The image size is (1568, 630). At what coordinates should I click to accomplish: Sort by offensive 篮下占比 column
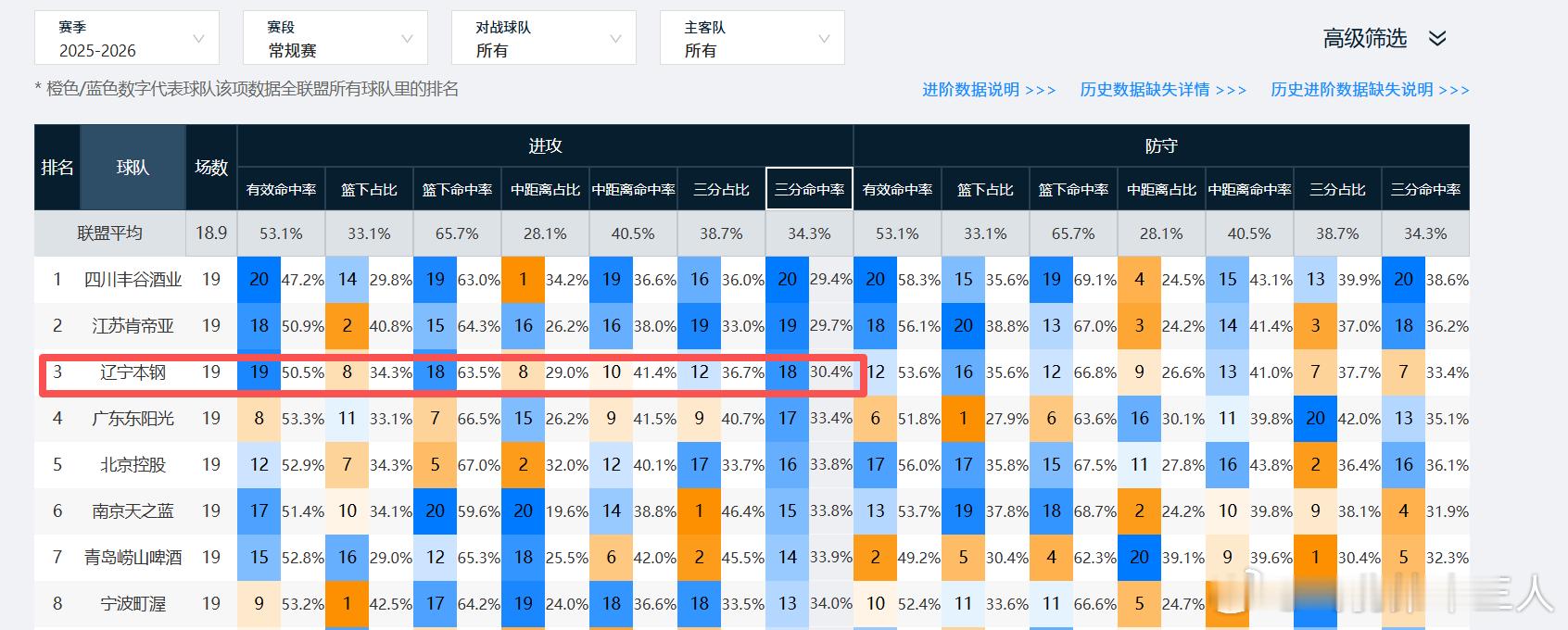369,189
